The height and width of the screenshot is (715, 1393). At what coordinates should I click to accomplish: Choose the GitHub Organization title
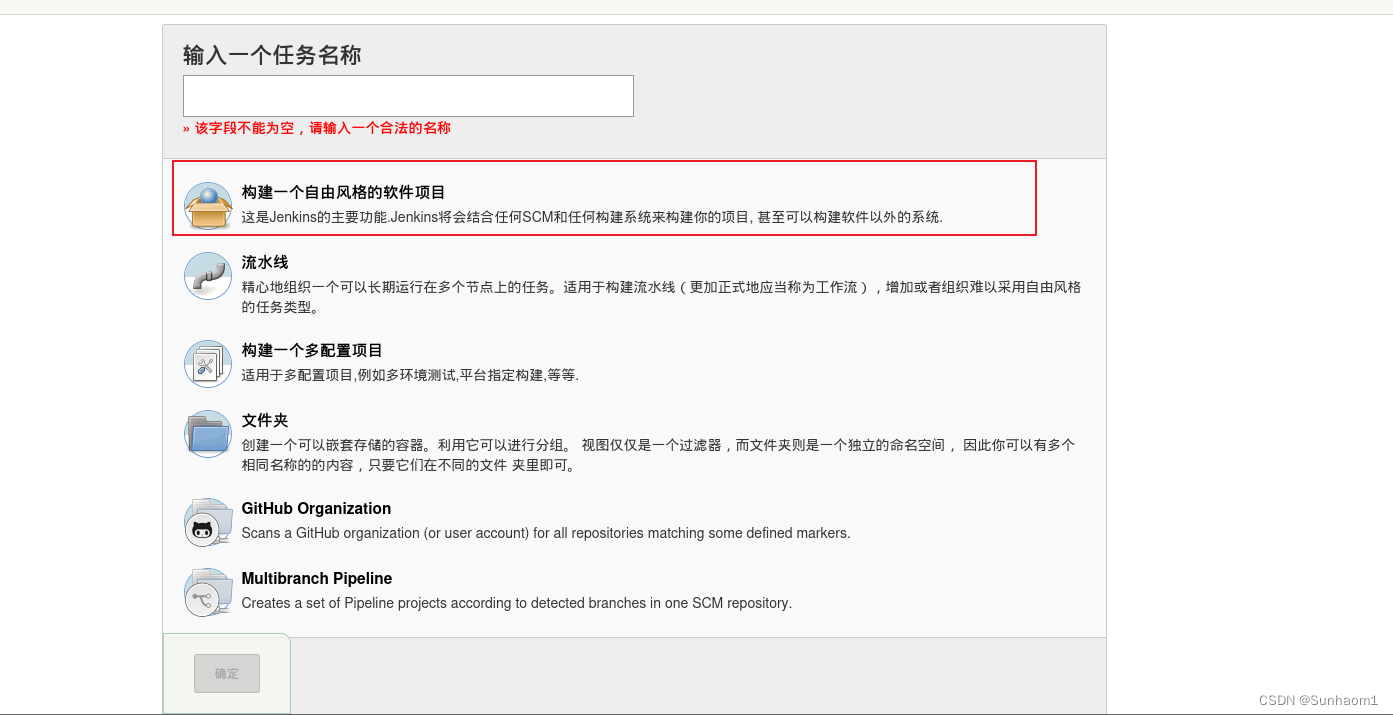(x=316, y=508)
